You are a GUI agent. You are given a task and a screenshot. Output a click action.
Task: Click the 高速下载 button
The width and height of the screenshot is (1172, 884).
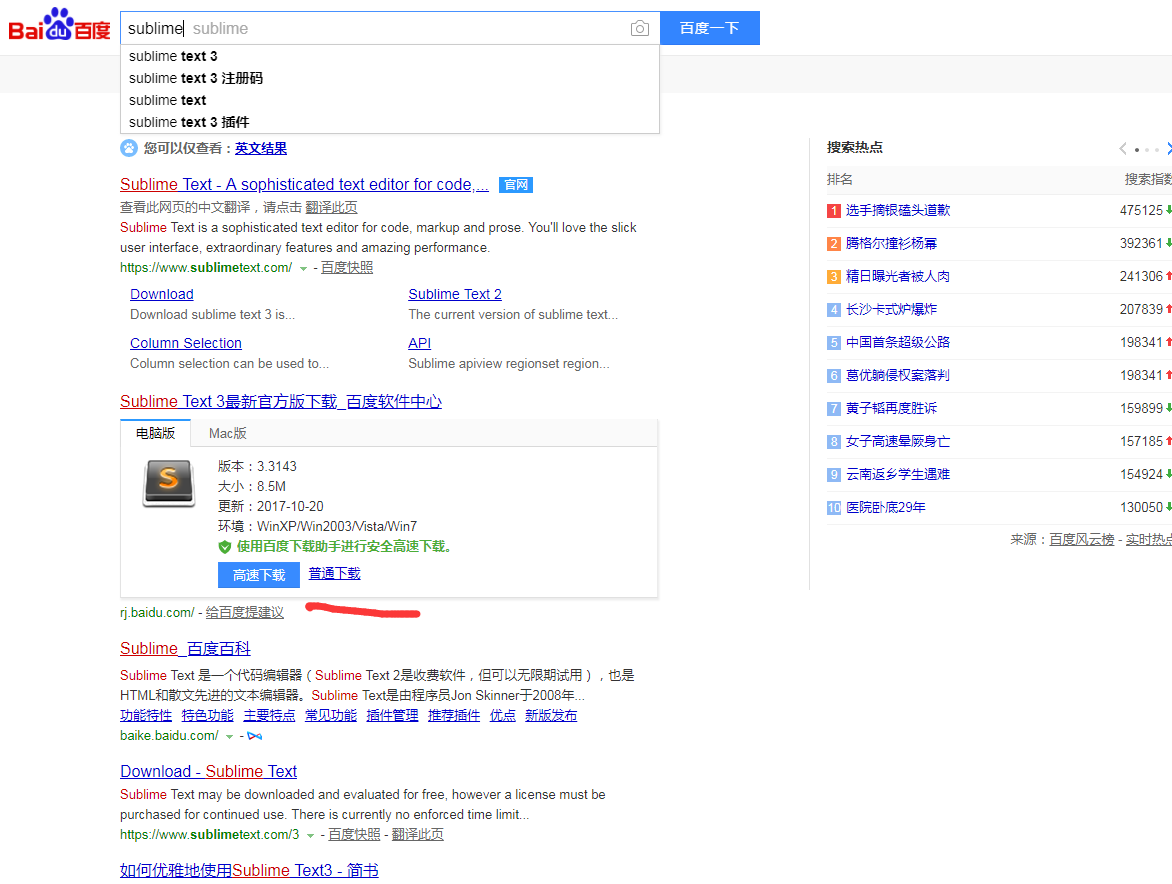click(259, 575)
